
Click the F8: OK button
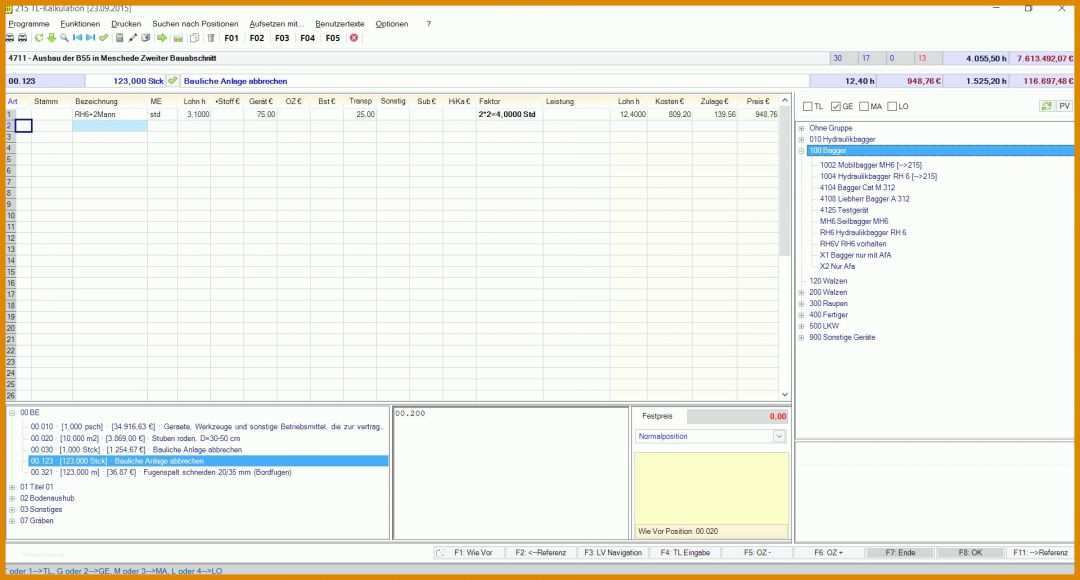[x=970, y=552]
